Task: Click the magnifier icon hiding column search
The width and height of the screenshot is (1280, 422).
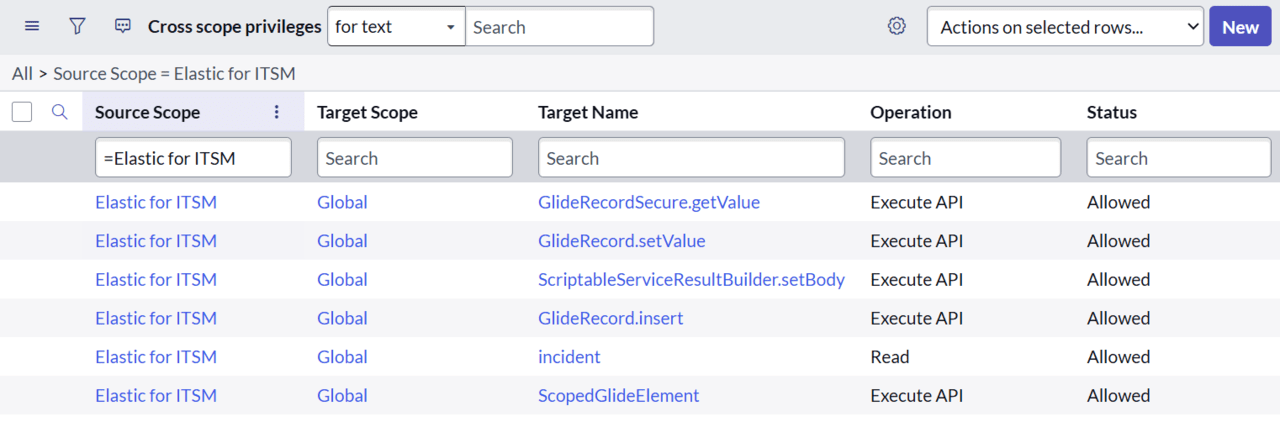Action: (59, 112)
